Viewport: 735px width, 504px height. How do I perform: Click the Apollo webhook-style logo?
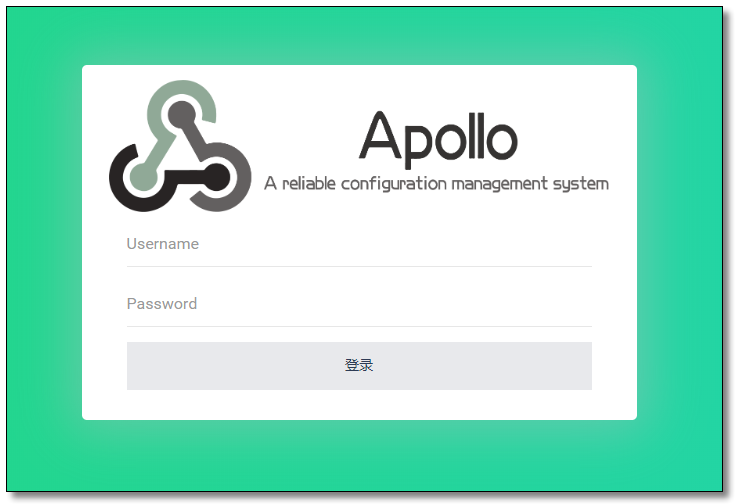(x=180, y=146)
